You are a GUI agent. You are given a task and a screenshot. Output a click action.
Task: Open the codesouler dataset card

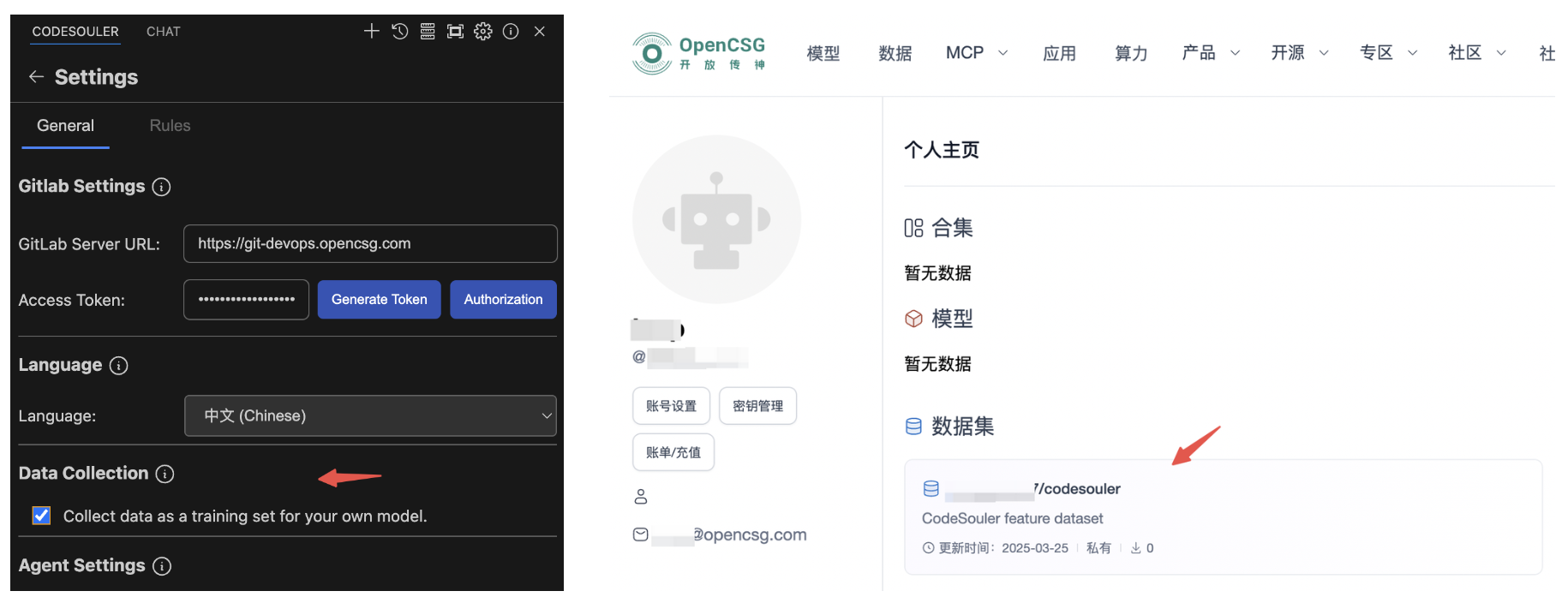coord(1223,516)
